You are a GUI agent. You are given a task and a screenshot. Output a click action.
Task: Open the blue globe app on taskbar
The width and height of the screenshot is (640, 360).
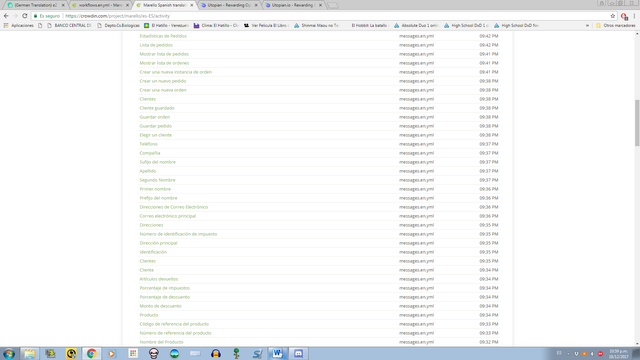coord(174,353)
